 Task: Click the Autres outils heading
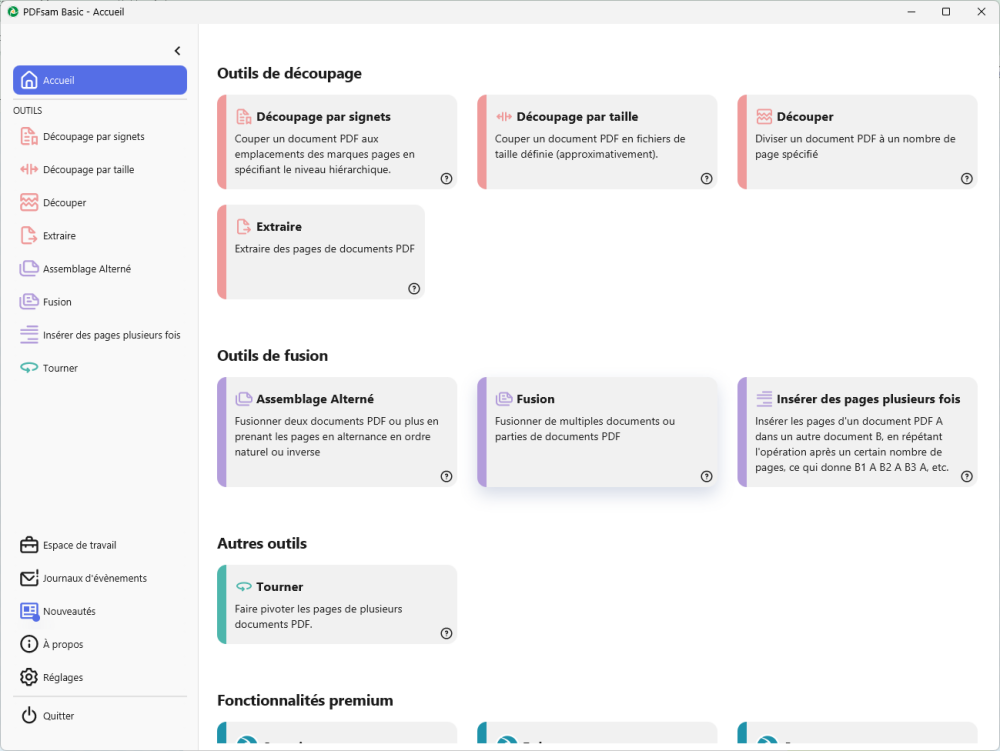pyautogui.click(x=262, y=543)
